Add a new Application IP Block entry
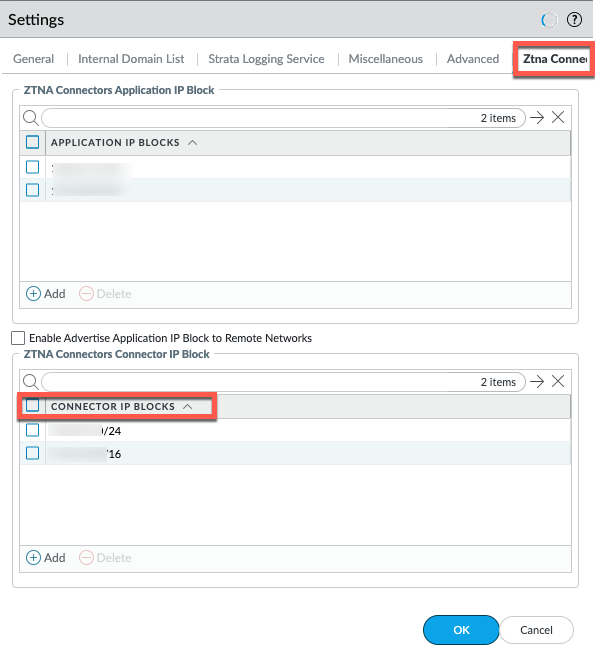 46,293
